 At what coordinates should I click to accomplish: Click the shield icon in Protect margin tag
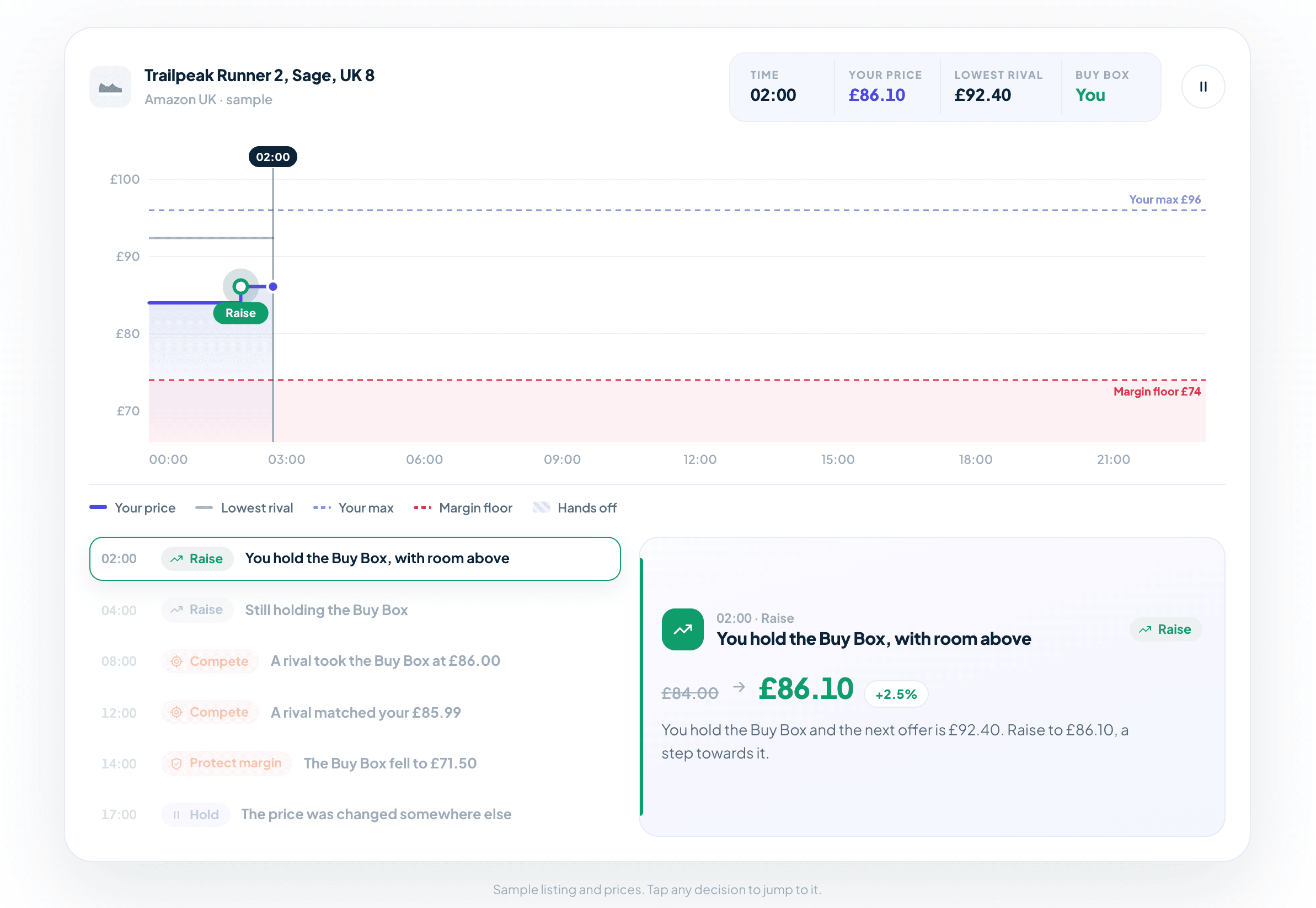pos(176,763)
